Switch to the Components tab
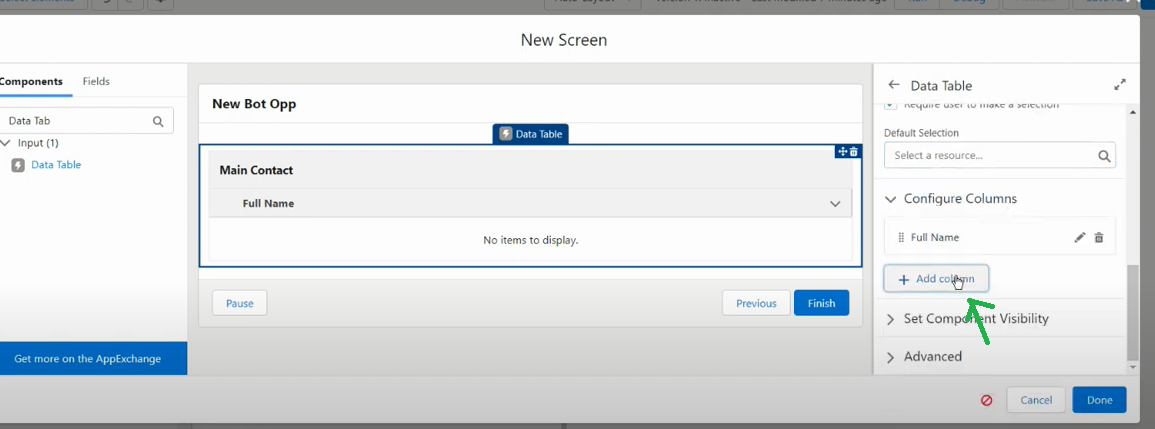Image resolution: width=1155 pixels, height=429 pixels. 31,81
